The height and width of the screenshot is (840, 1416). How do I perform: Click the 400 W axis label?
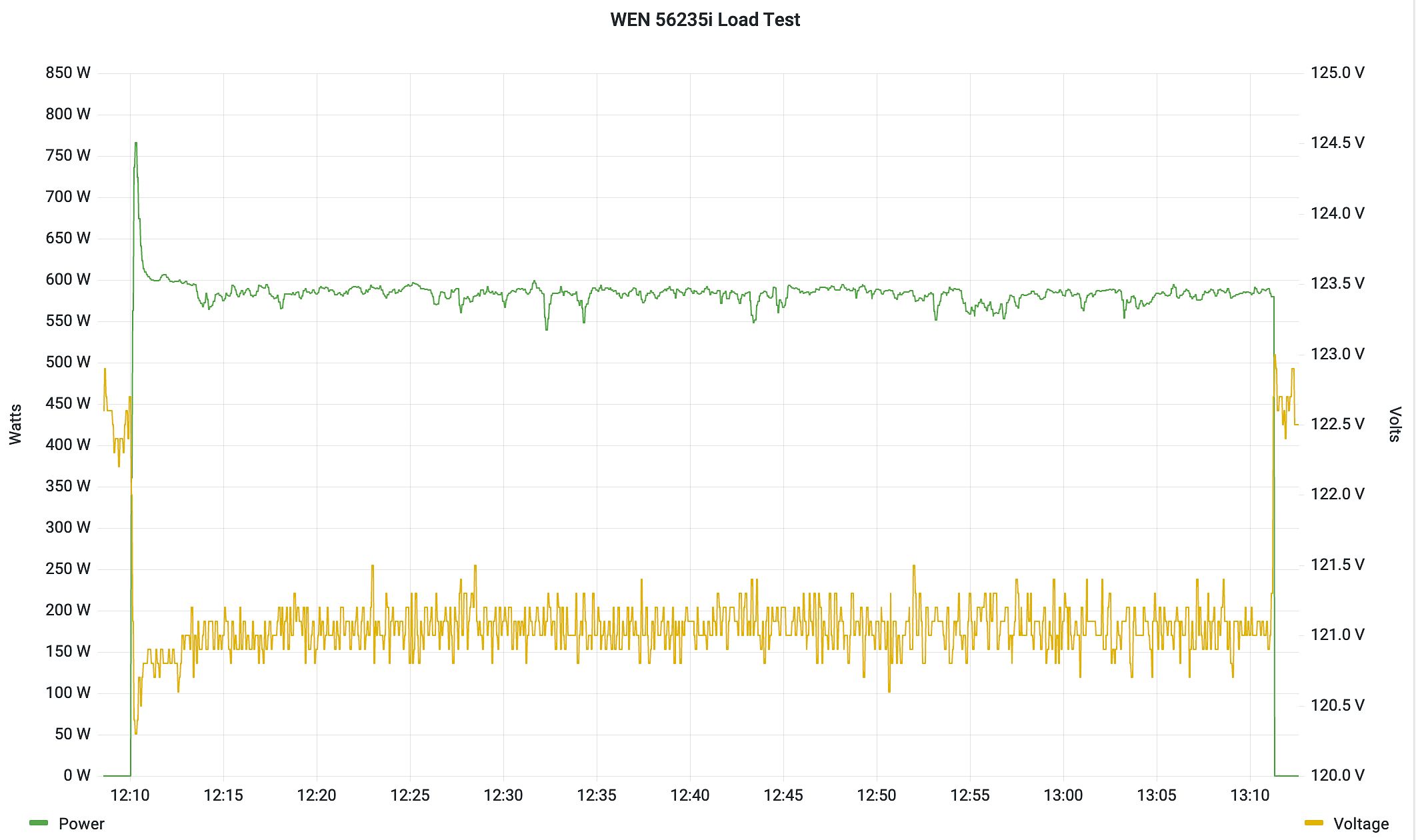(68, 445)
